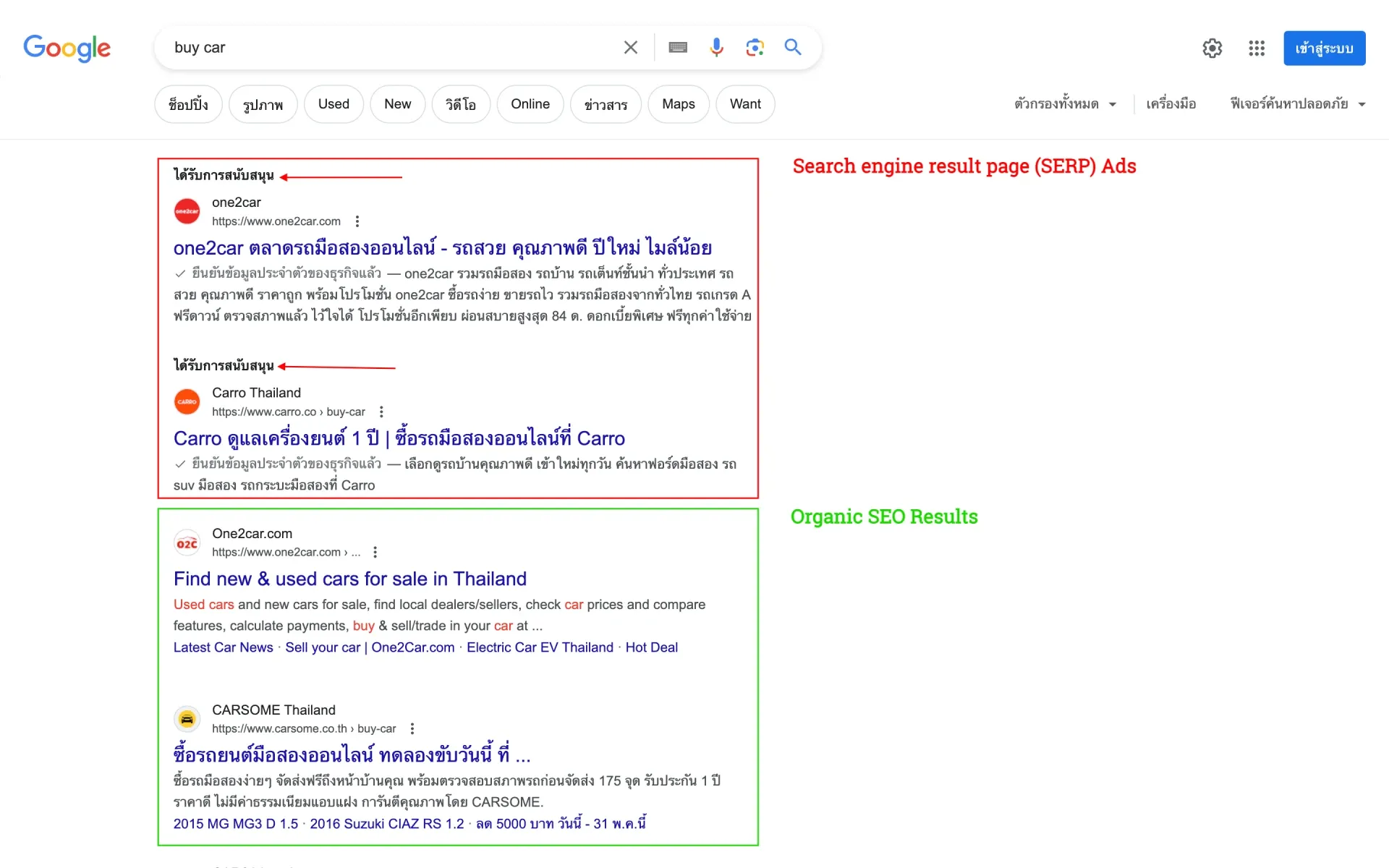Click the Carro Thailand orange favicon
Image resolution: width=1389 pixels, height=868 pixels.
coord(187,401)
